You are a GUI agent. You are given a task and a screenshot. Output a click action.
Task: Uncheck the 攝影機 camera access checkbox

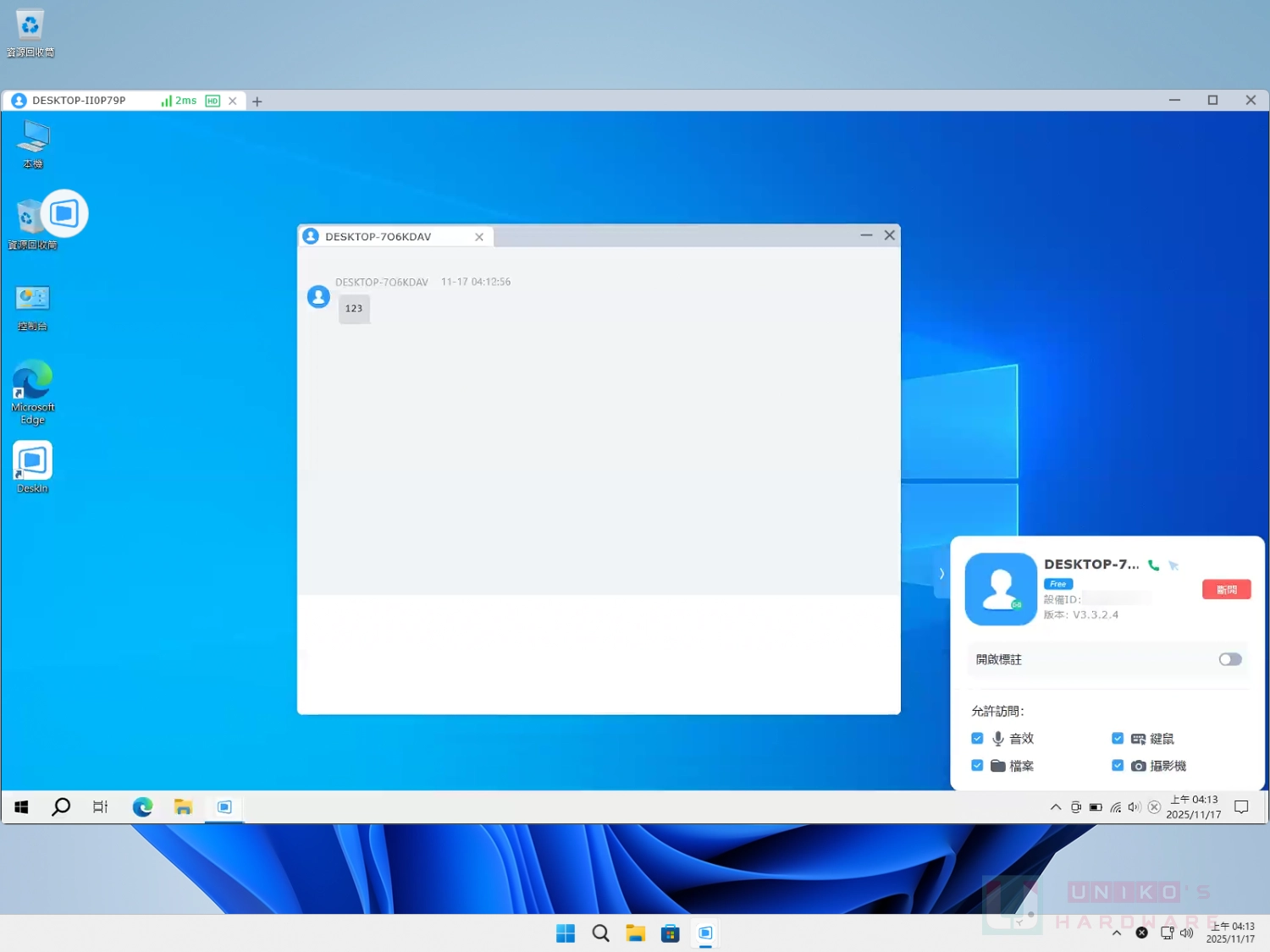[1118, 765]
